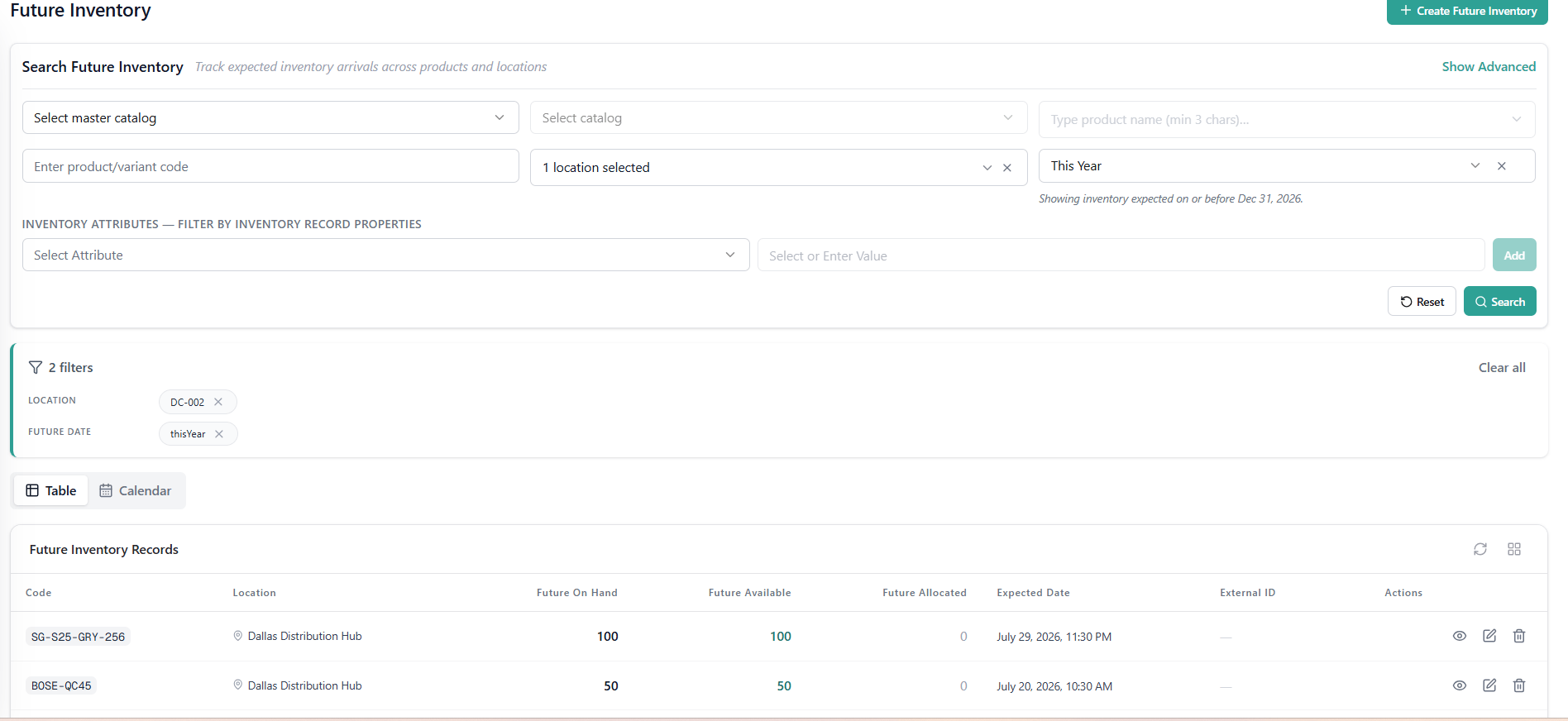The width and height of the screenshot is (1568, 721).
Task: Reset the search filters
Action: 1422,302
